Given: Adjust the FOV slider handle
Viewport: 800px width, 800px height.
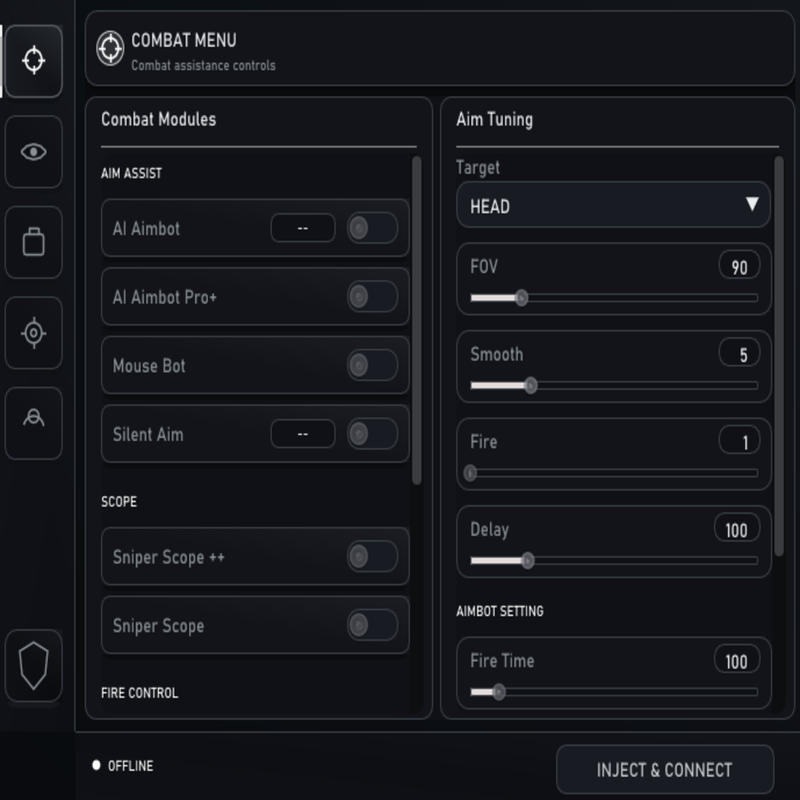Looking at the screenshot, I should point(521,297).
